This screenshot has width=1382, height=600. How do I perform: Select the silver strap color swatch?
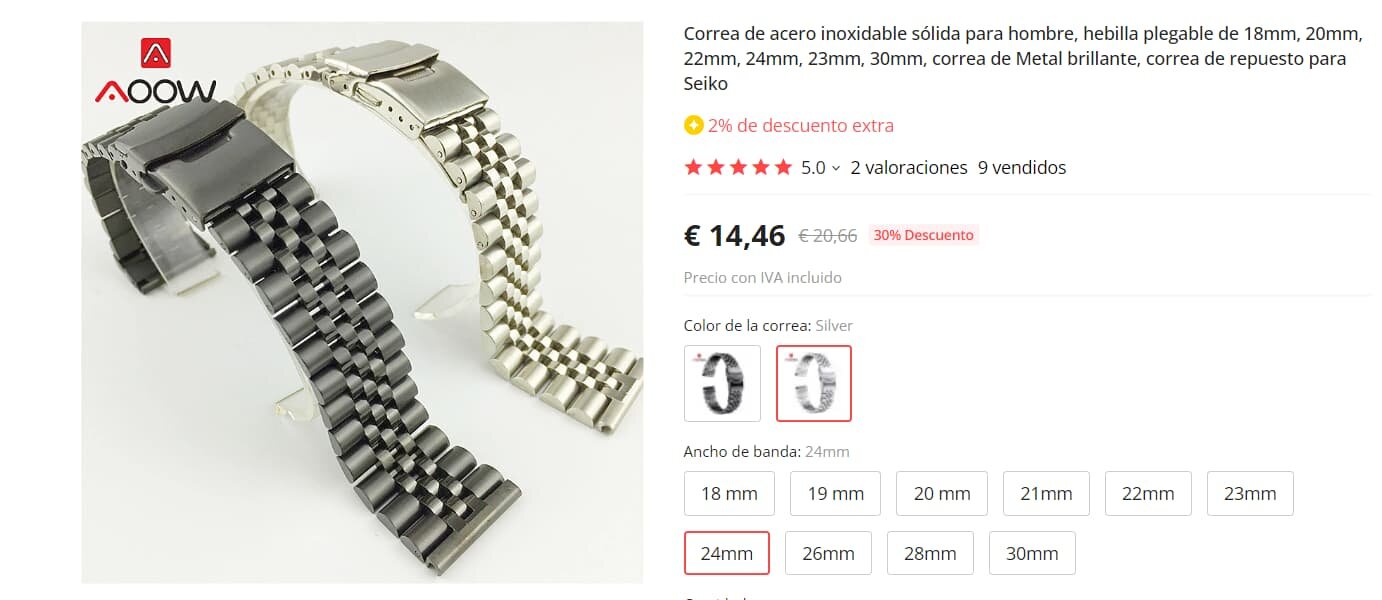(x=814, y=383)
